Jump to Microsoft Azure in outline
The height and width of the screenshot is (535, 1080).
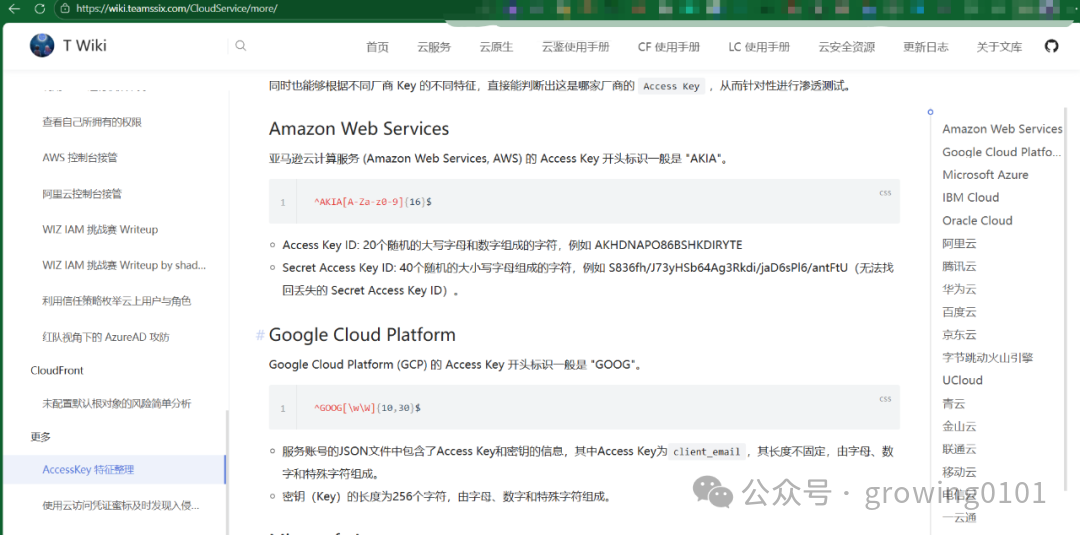point(985,175)
